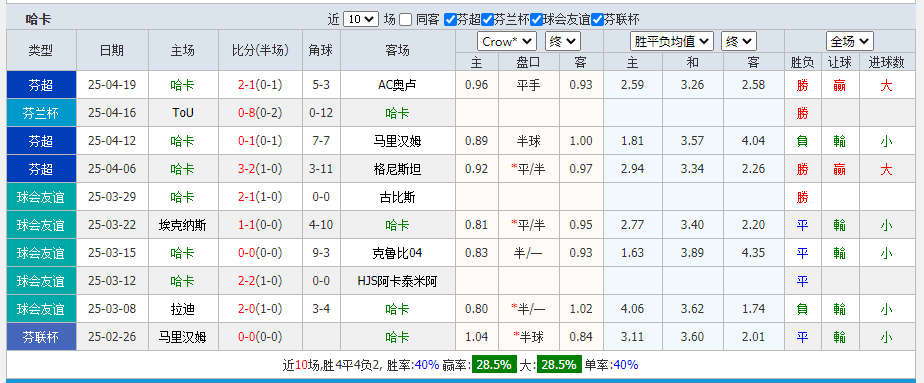924x383 pixels.
Task: Toggle the 同客 checkbox
Action: pyautogui.click(x=405, y=19)
